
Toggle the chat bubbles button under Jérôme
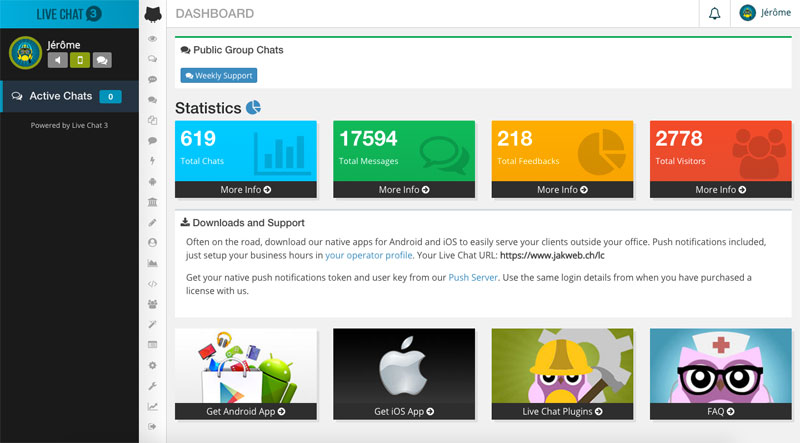pyautogui.click(x=102, y=60)
